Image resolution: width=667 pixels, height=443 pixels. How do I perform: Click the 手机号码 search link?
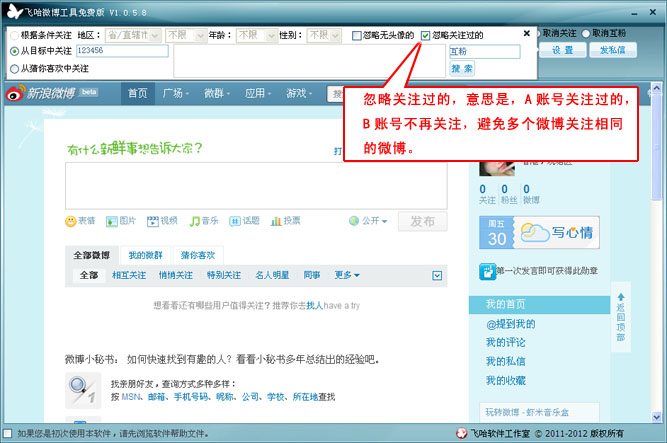191,397
